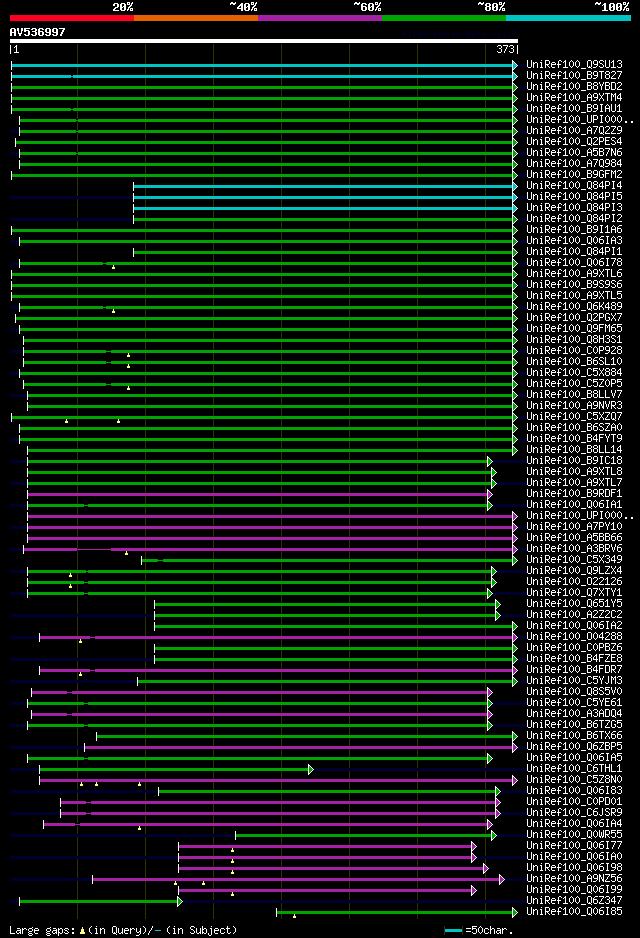This screenshot has width=640, height=938.
Task: Click the green ~80% identity legend segment
Action: tap(444, 18)
